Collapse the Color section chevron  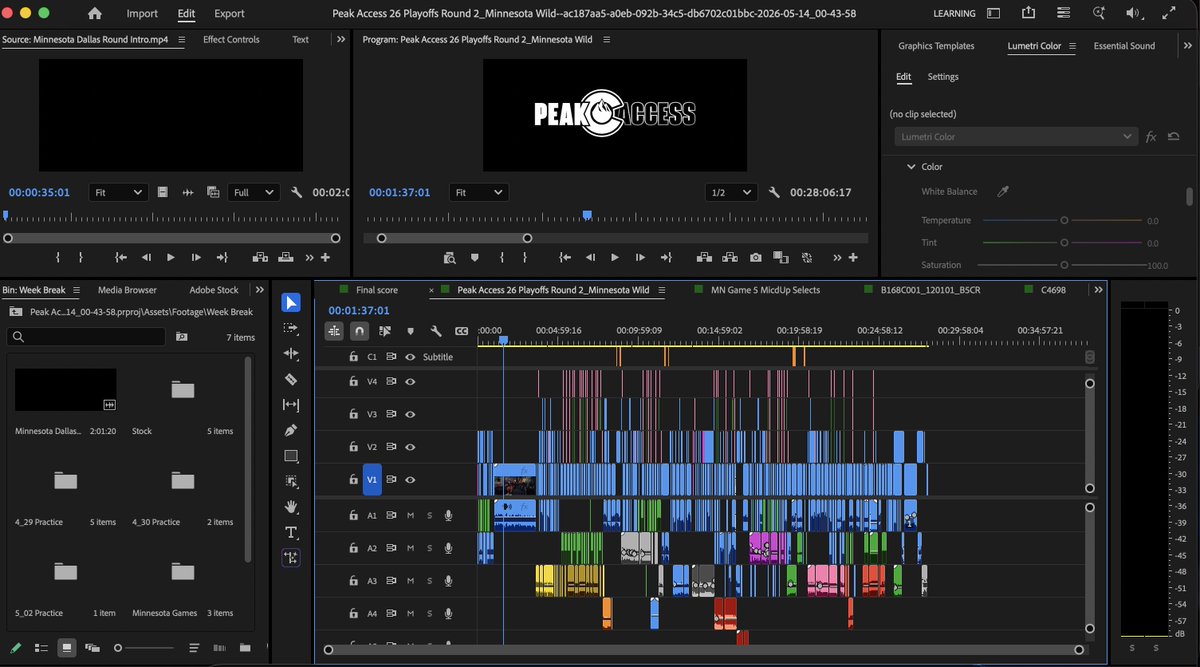click(911, 167)
